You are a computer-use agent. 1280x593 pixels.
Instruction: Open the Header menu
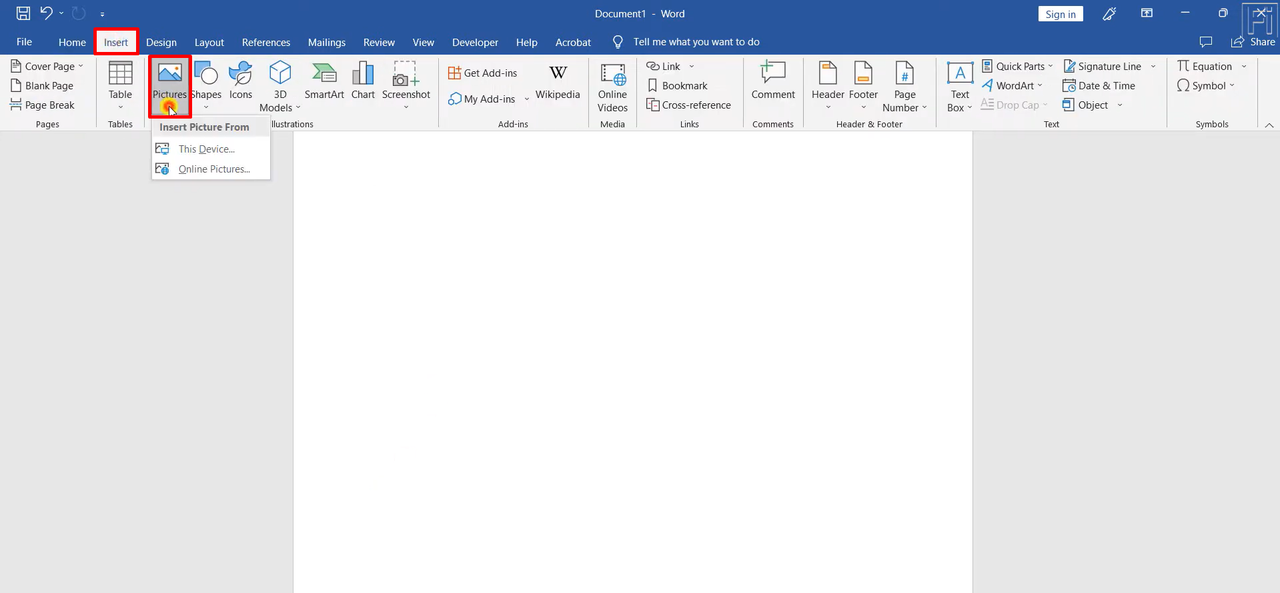pos(828,86)
